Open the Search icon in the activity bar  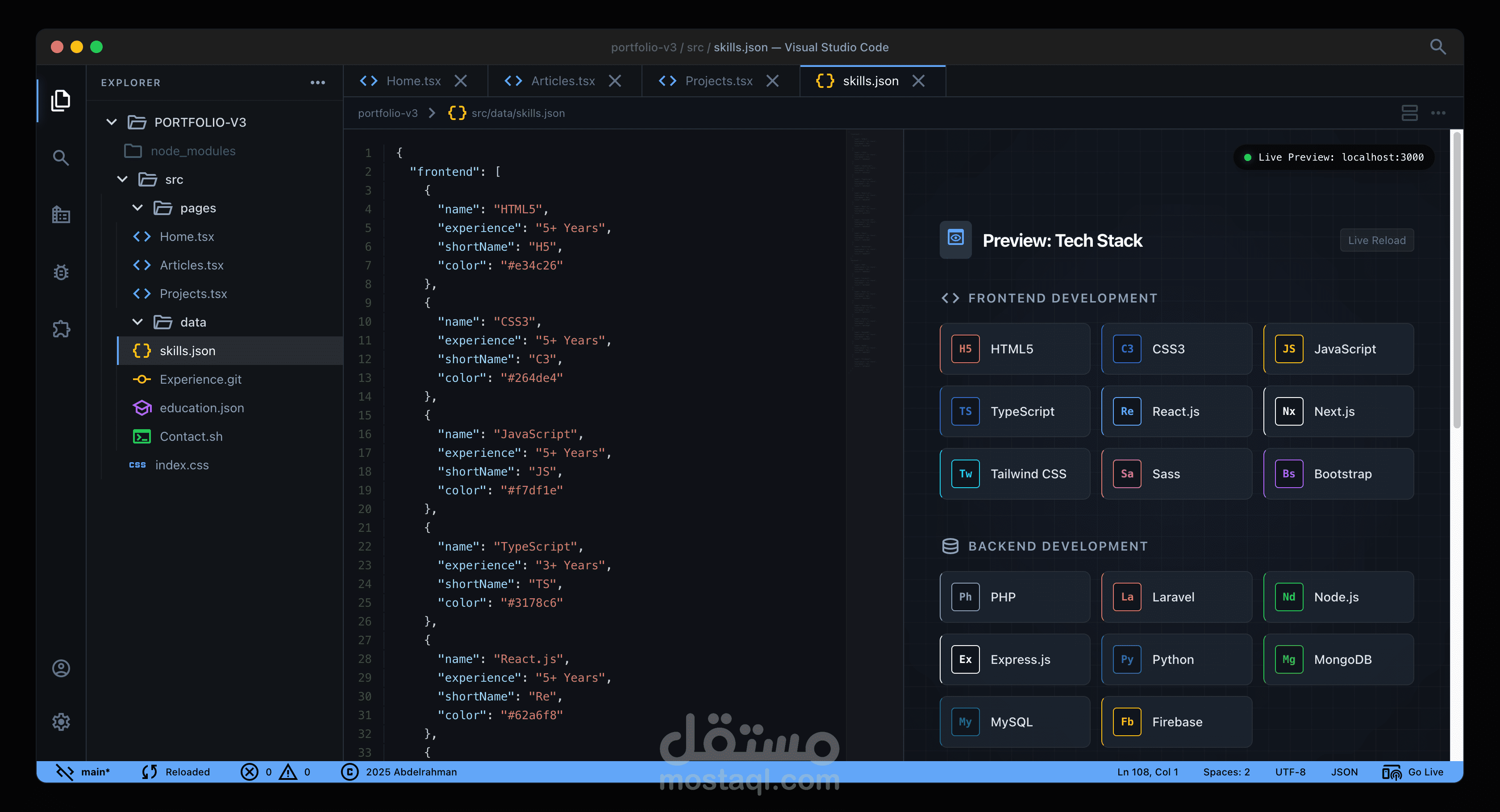tap(61, 157)
